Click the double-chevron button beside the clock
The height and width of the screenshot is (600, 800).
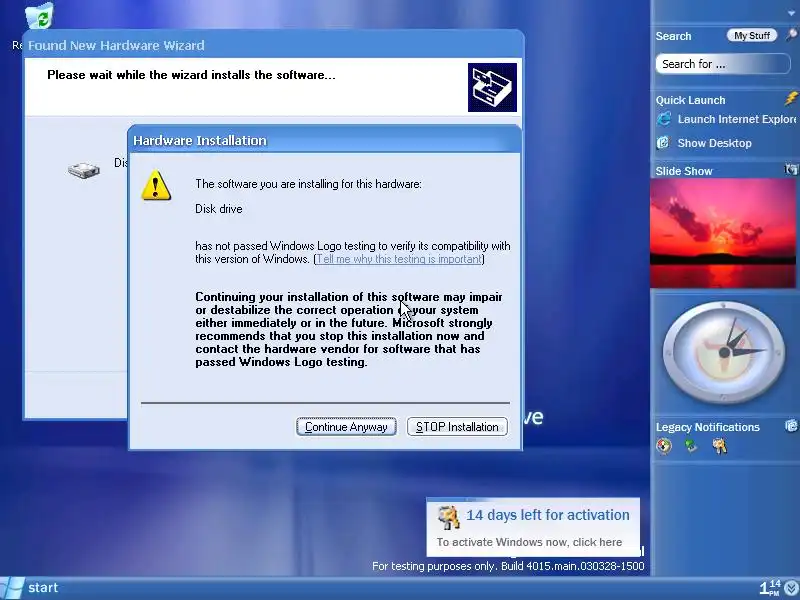792,589
